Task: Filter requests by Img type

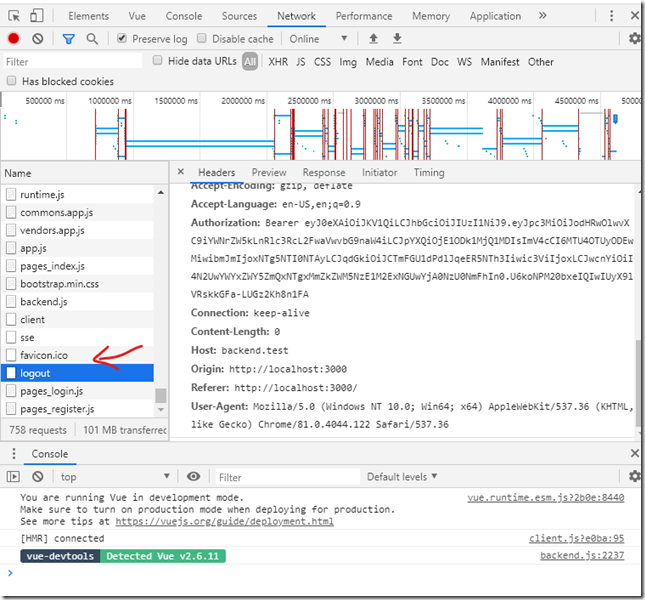Action: point(348,62)
